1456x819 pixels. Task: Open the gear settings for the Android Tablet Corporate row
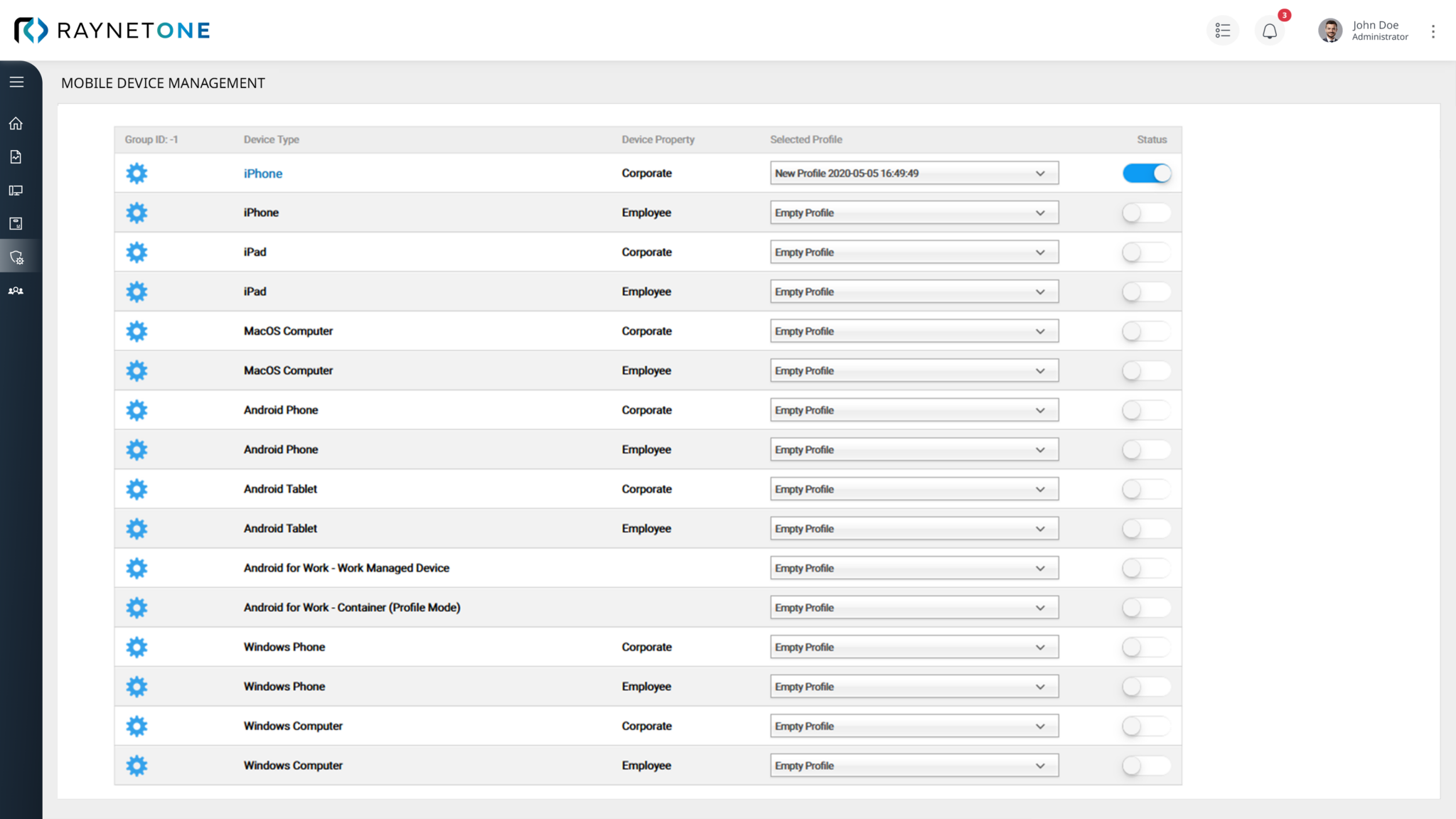pos(136,489)
